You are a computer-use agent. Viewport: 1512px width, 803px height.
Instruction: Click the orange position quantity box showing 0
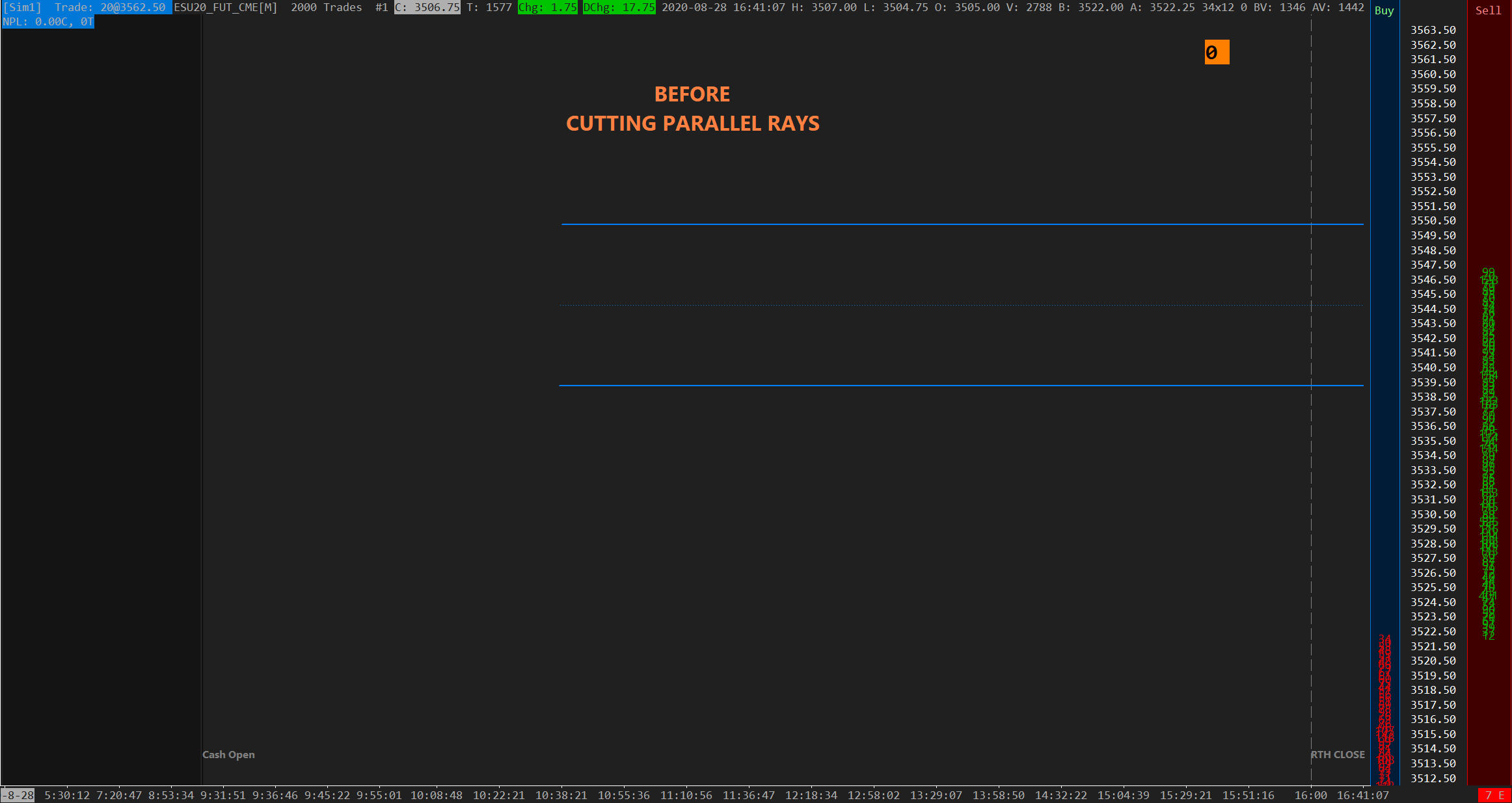[1216, 52]
